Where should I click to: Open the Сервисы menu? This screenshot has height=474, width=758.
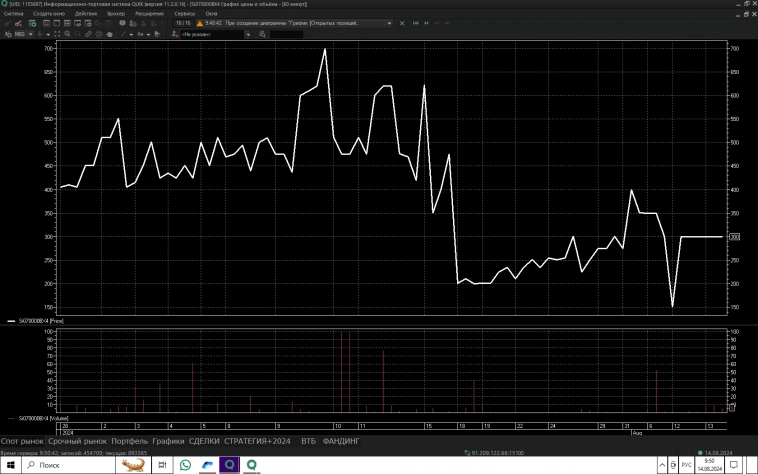point(185,14)
